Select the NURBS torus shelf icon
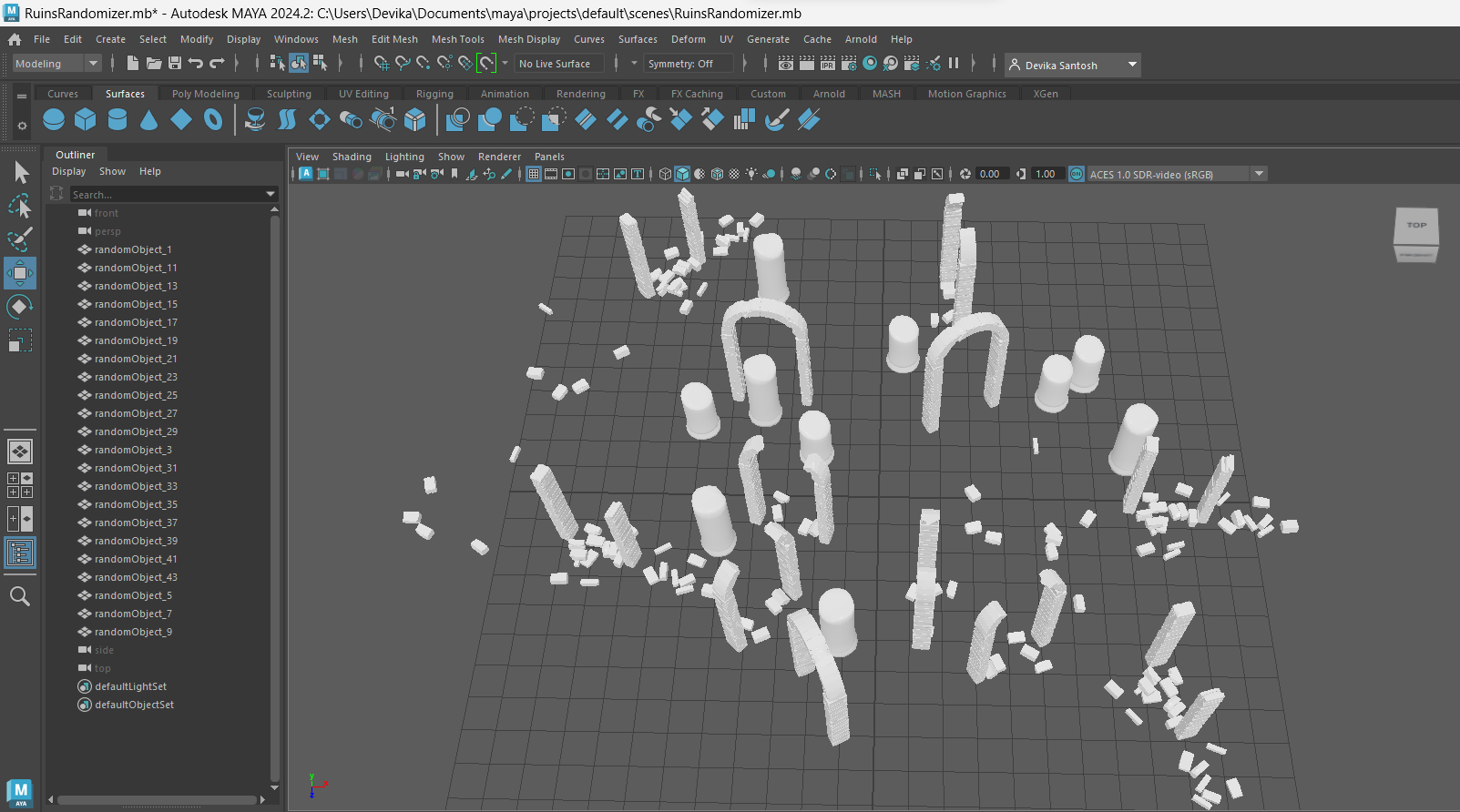Screen dimensions: 1460x812 [213, 119]
